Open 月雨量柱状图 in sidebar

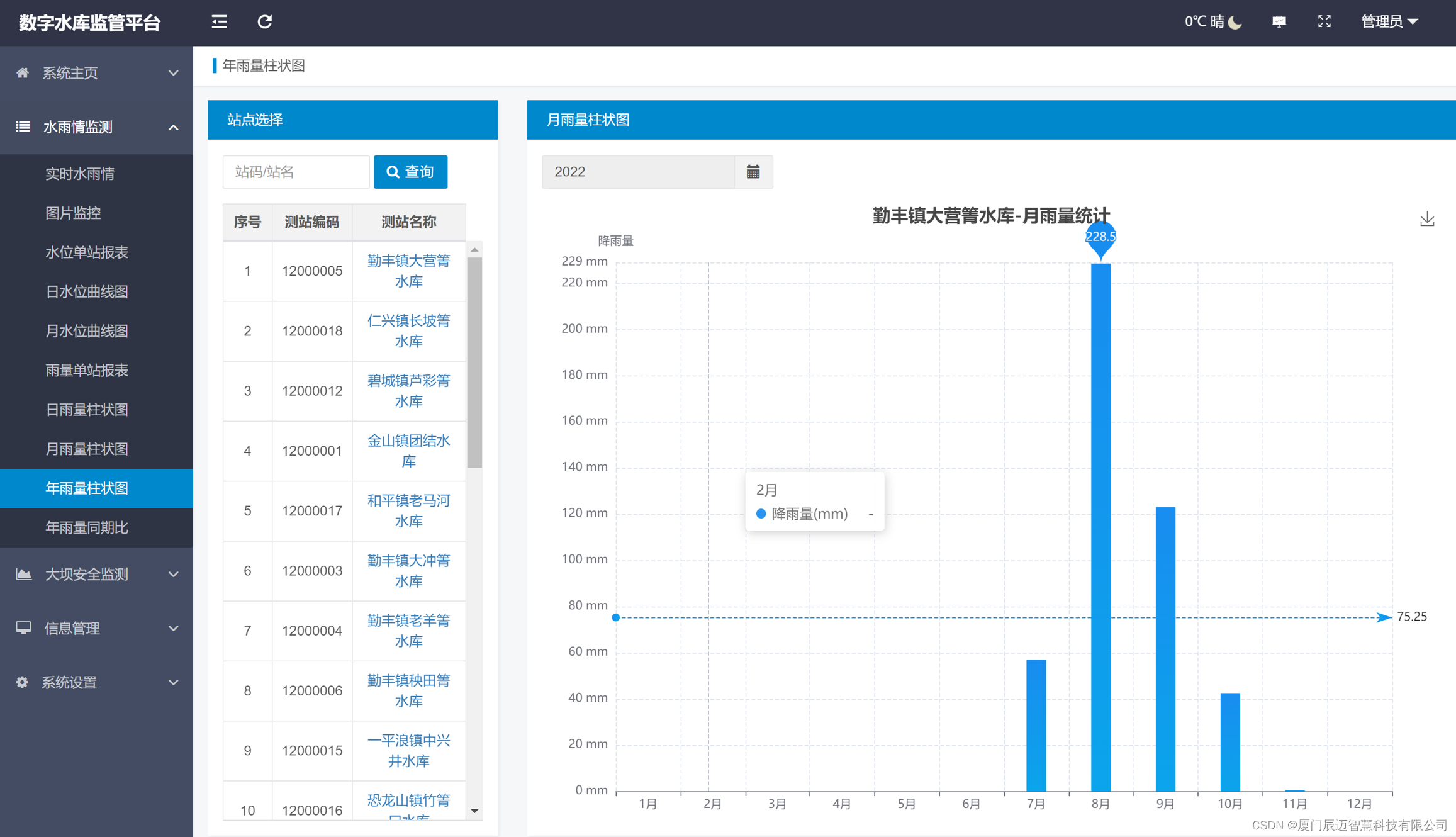pos(87,449)
